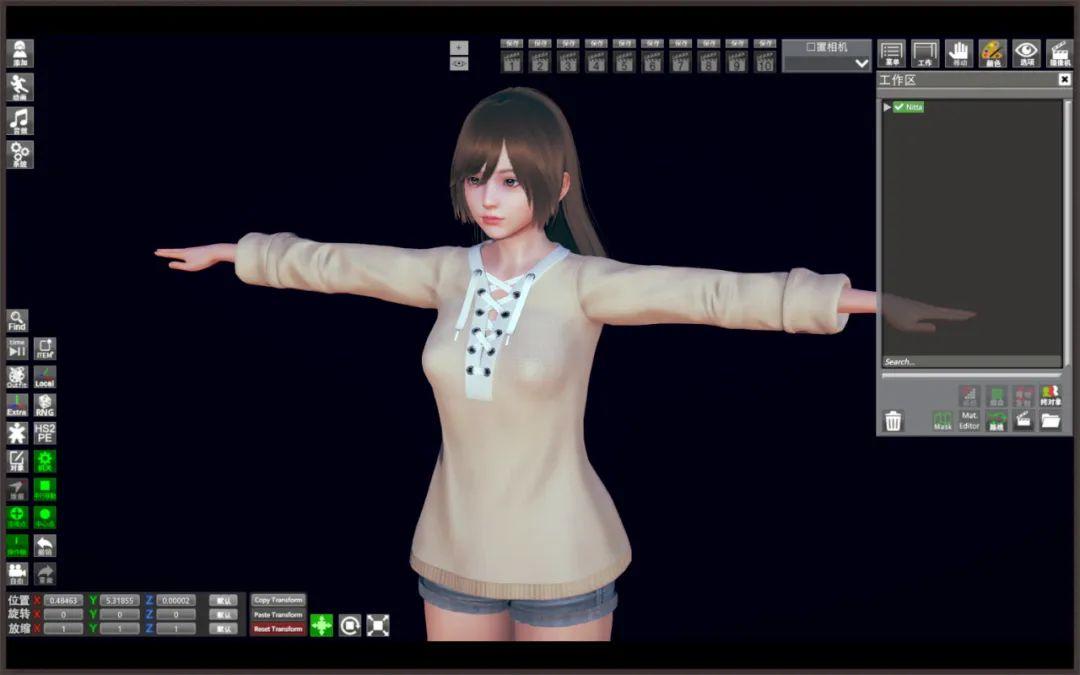Open the gears system menu
The width and height of the screenshot is (1080, 675).
(x=20, y=154)
